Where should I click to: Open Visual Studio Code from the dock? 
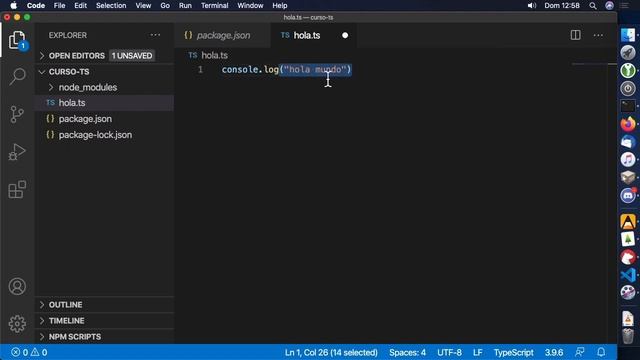pyautogui.click(x=628, y=275)
